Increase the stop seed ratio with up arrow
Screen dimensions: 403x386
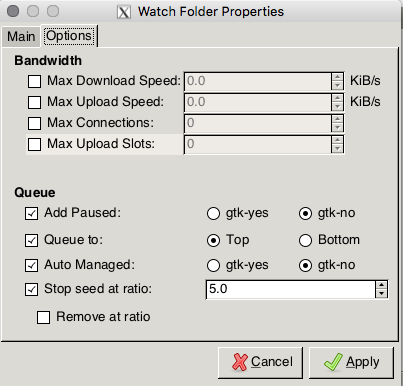coord(381,285)
